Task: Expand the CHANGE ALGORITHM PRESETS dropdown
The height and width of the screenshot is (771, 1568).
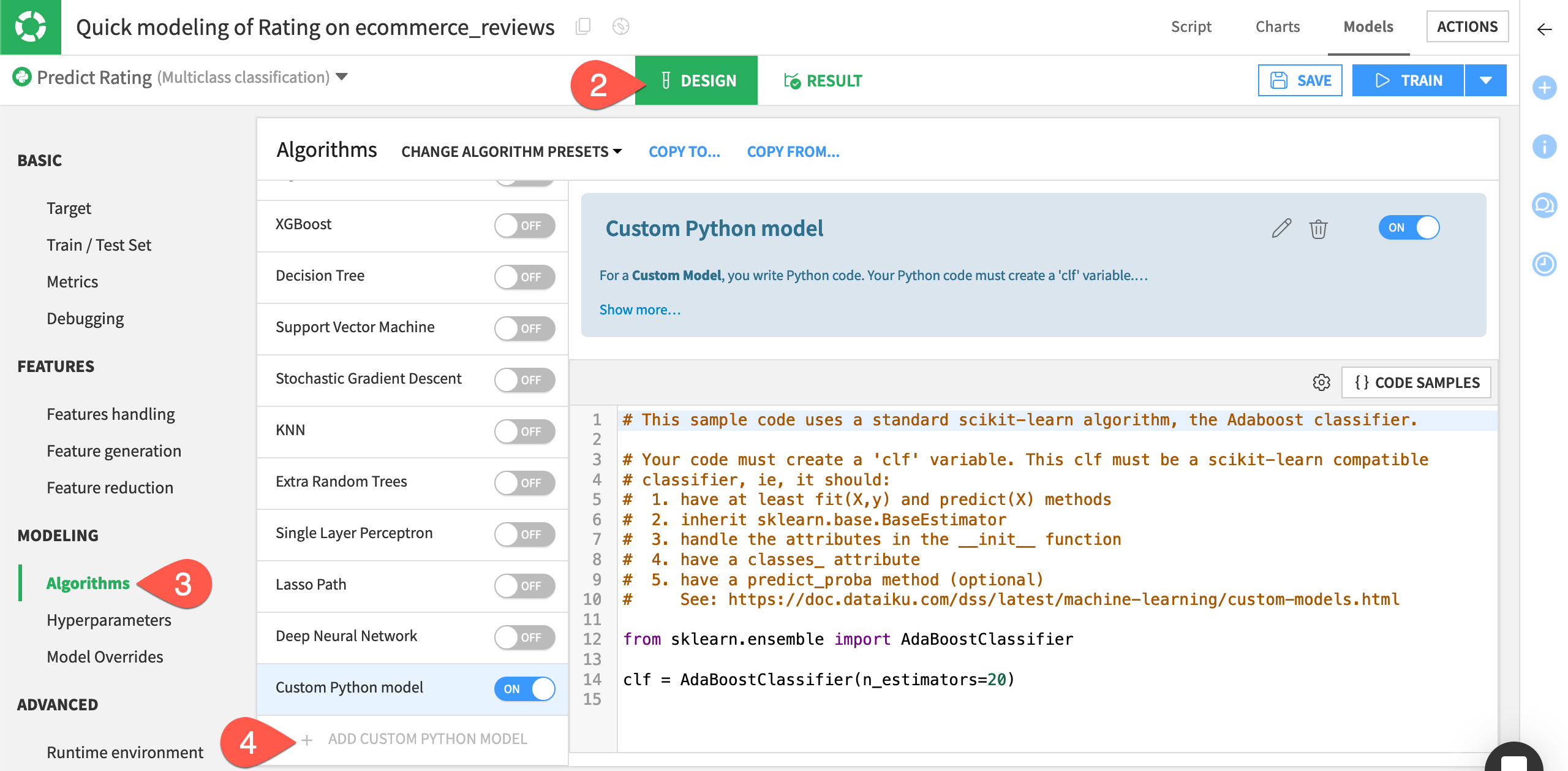Action: coord(510,151)
